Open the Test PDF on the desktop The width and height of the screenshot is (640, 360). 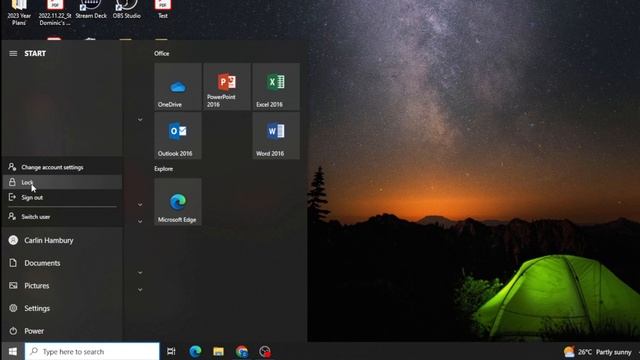162,10
